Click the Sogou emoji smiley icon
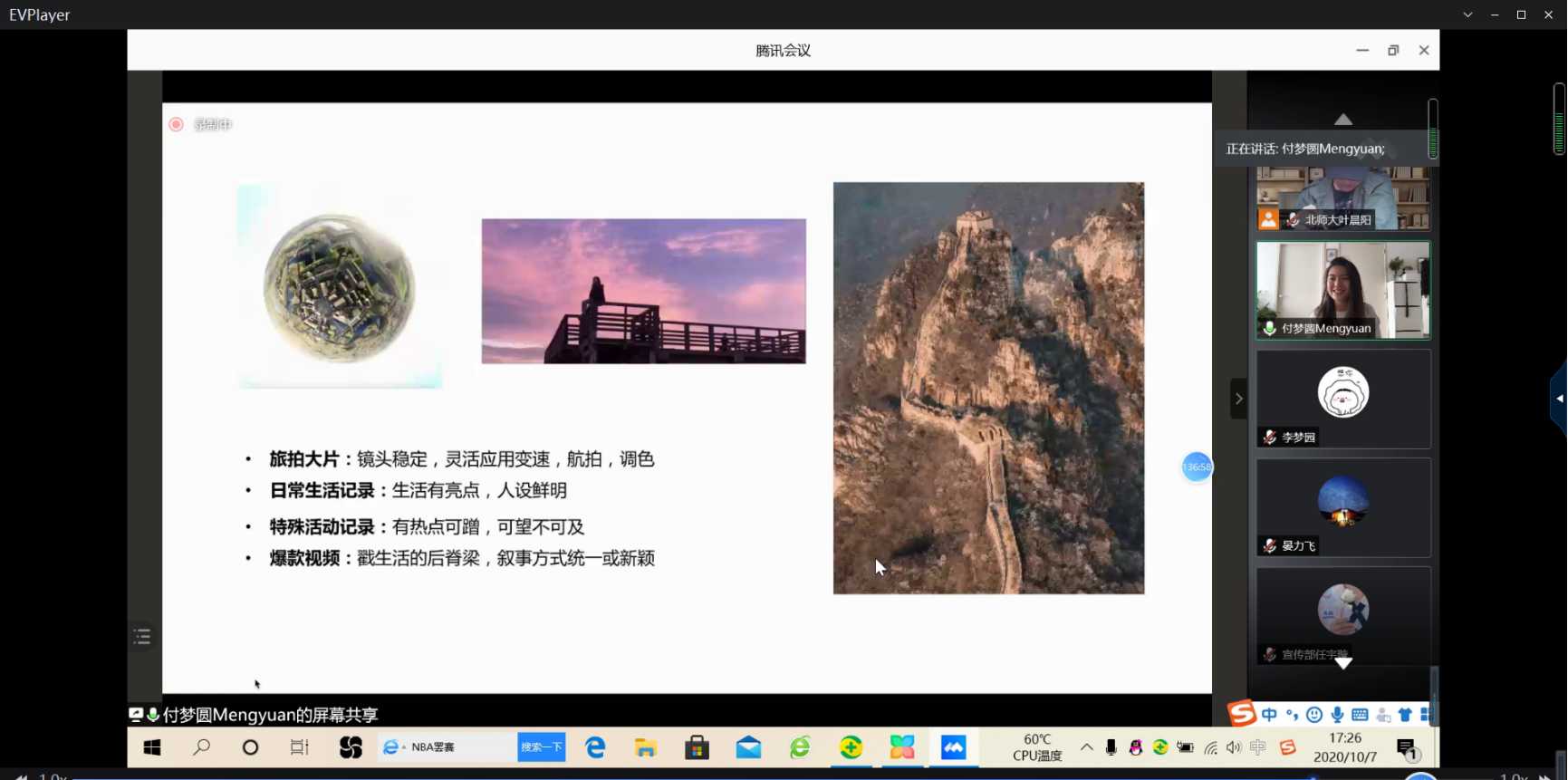The image size is (1568, 780). [1314, 715]
